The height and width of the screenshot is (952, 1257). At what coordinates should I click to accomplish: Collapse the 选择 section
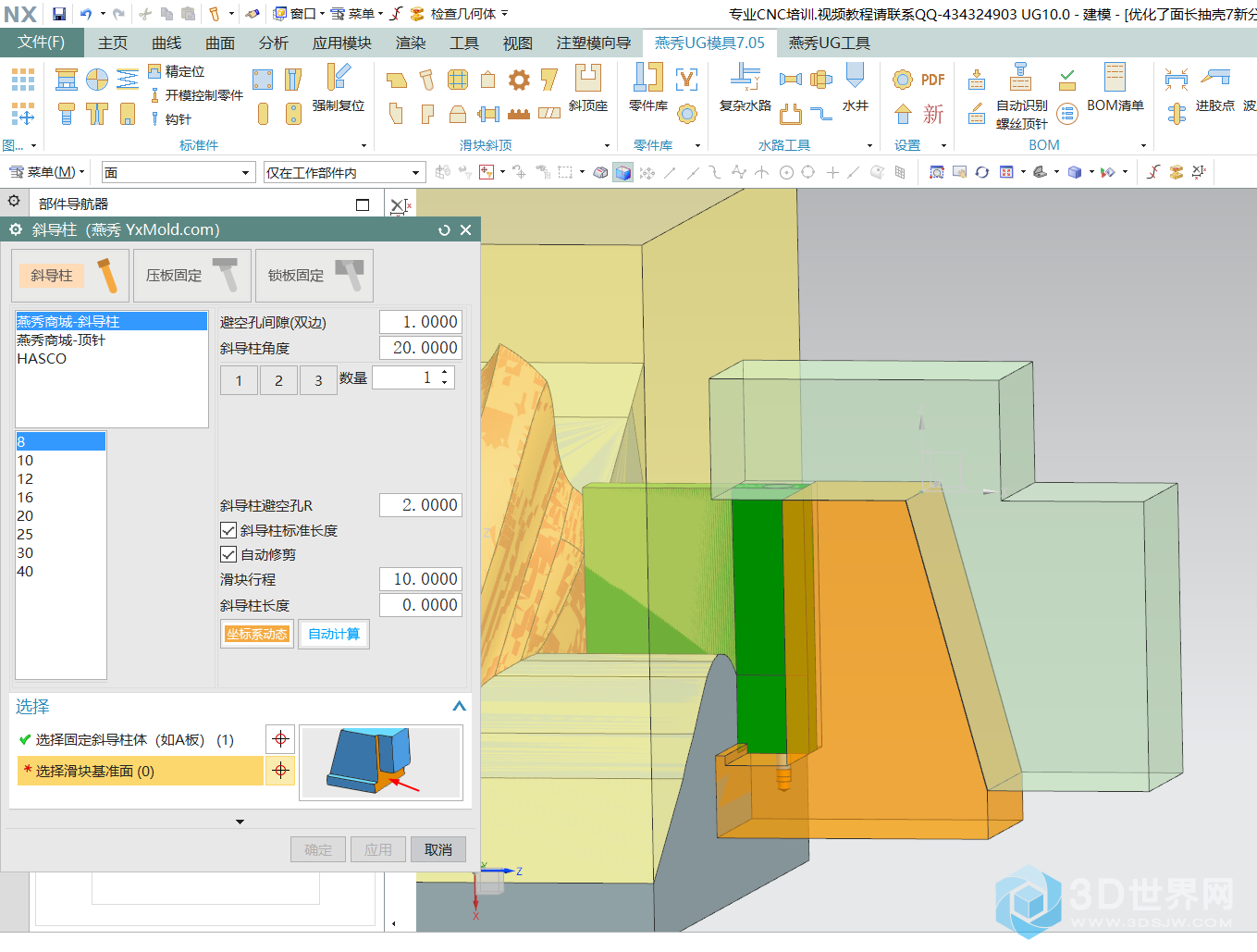coord(459,706)
